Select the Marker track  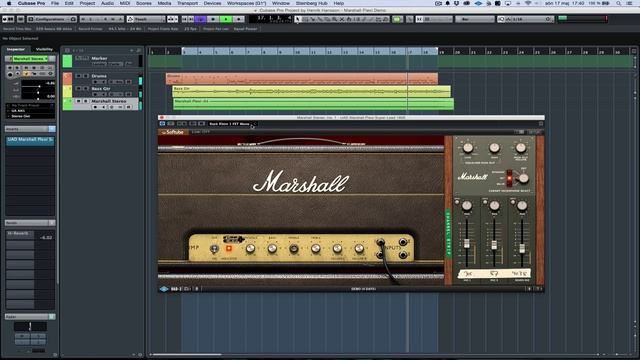tap(100, 58)
